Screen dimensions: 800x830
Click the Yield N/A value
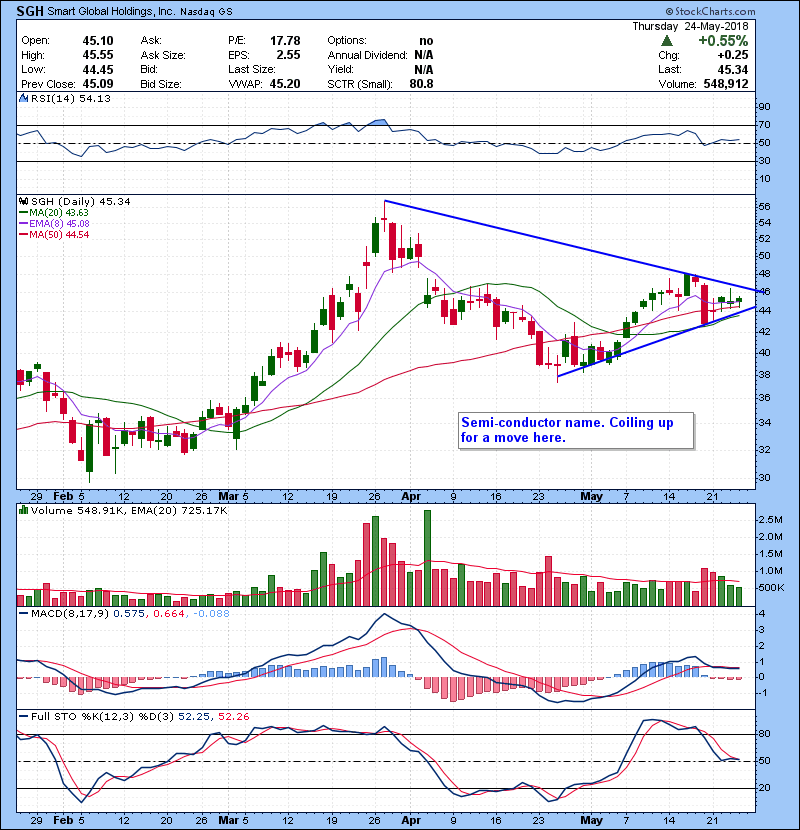click(424, 69)
